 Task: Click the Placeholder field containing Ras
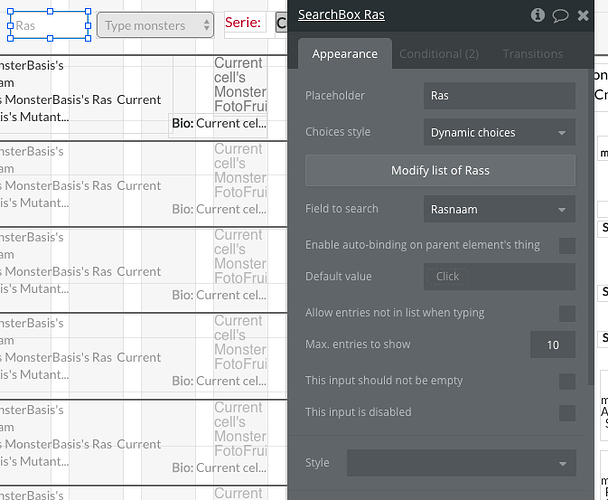[499, 96]
